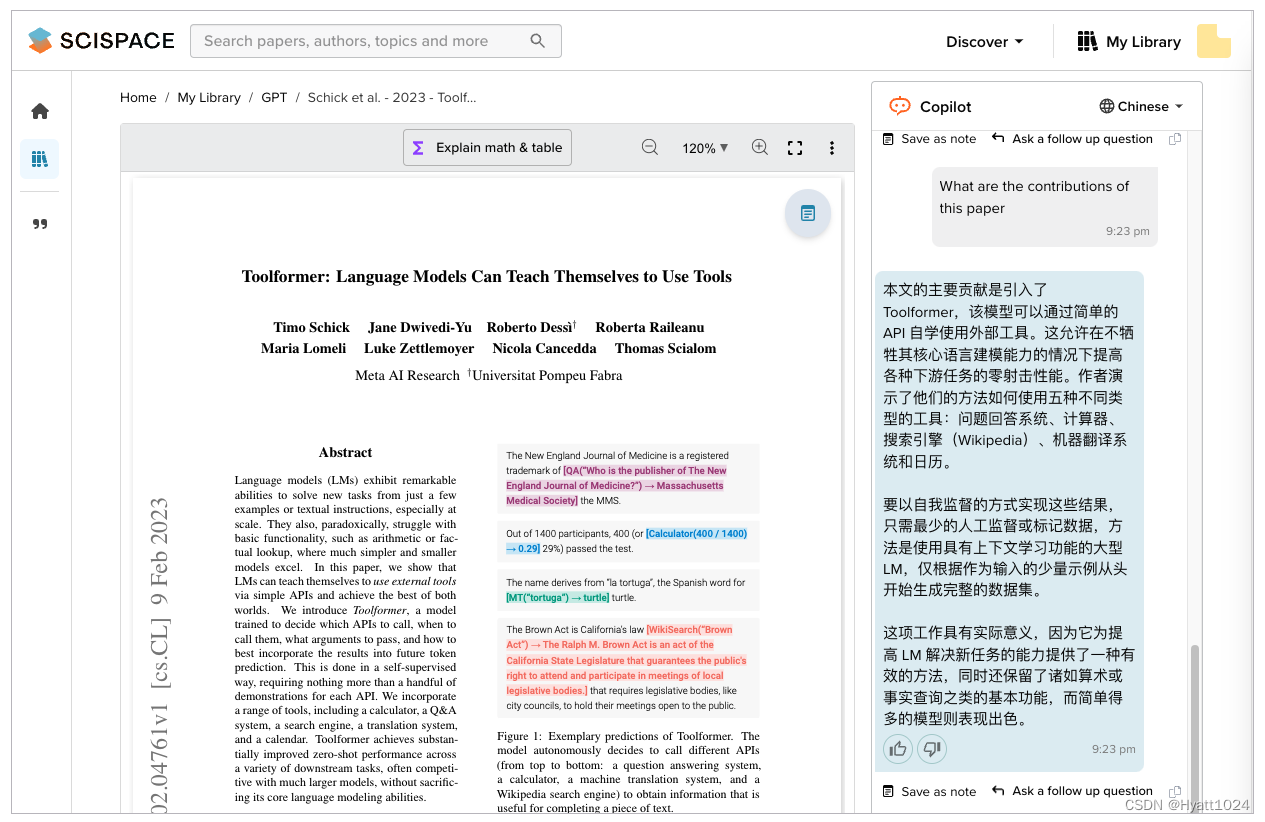
Task: Open My Library in the header
Action: click(x=1129, y=41)
